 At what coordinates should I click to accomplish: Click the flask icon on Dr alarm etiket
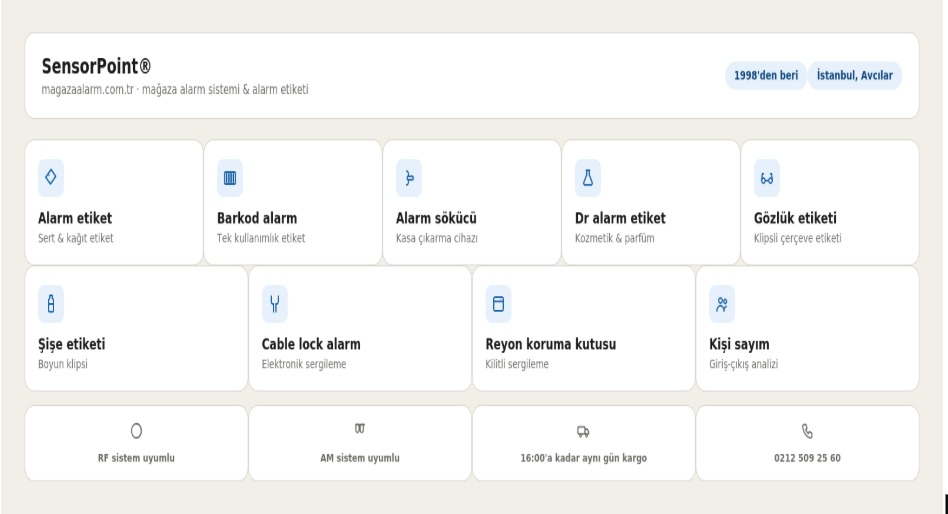coord(588,178)
